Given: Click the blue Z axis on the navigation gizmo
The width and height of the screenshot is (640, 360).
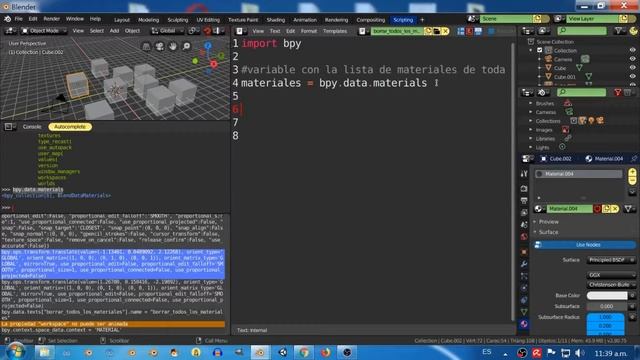Looking at the screenshot, I should pos(208,46).
